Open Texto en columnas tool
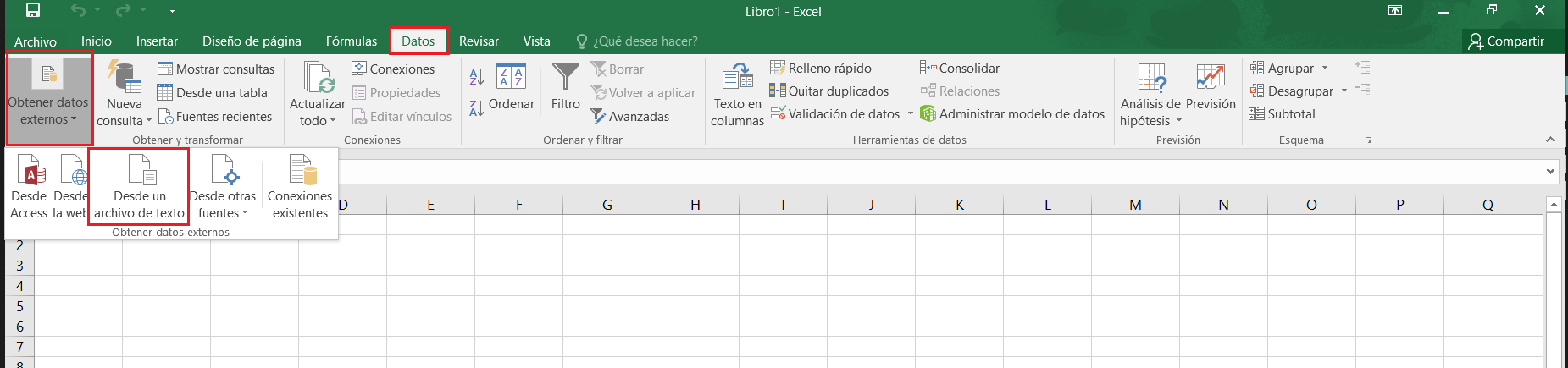The image size is (1568, 368). (x=737, y=95)
